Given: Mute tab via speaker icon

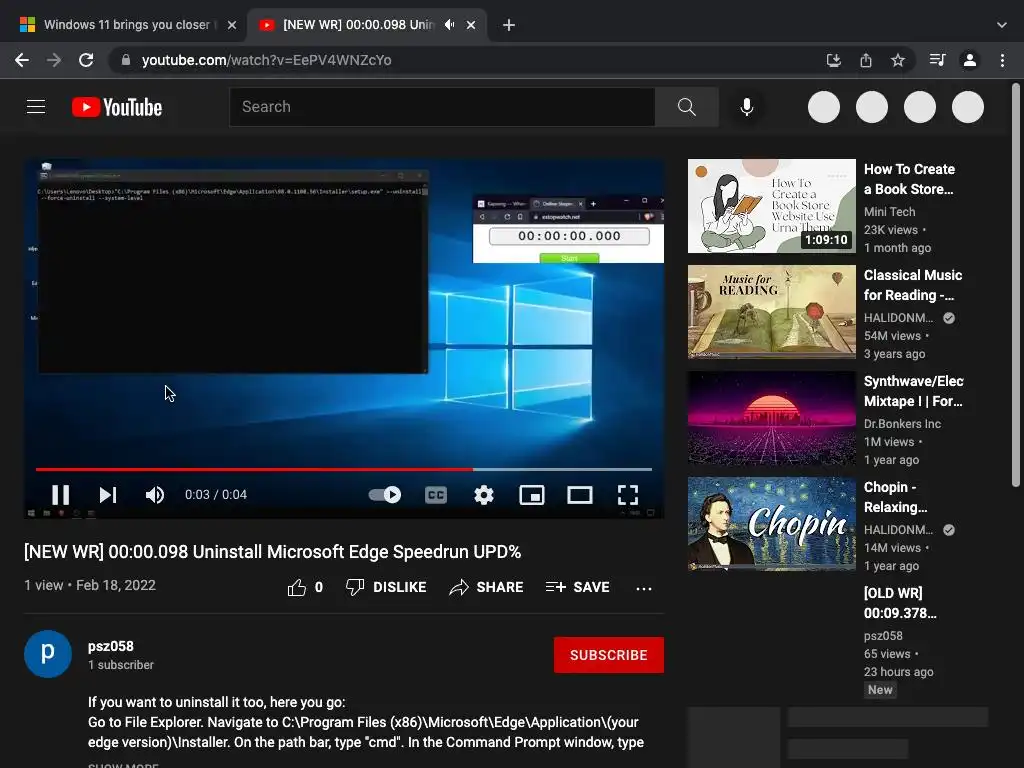Looking at the screenshot, I should pyautogui.click(x=449, y=25).
